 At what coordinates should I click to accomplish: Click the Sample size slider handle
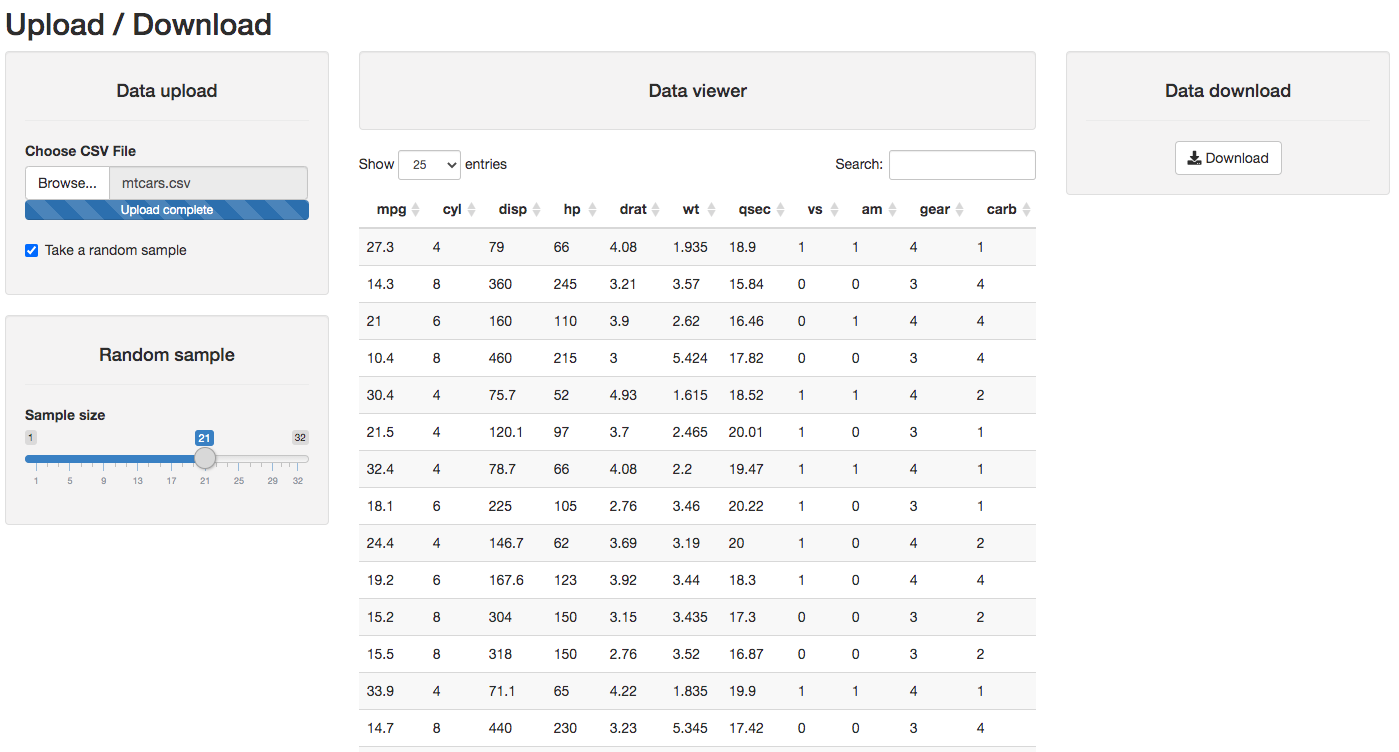205,458
